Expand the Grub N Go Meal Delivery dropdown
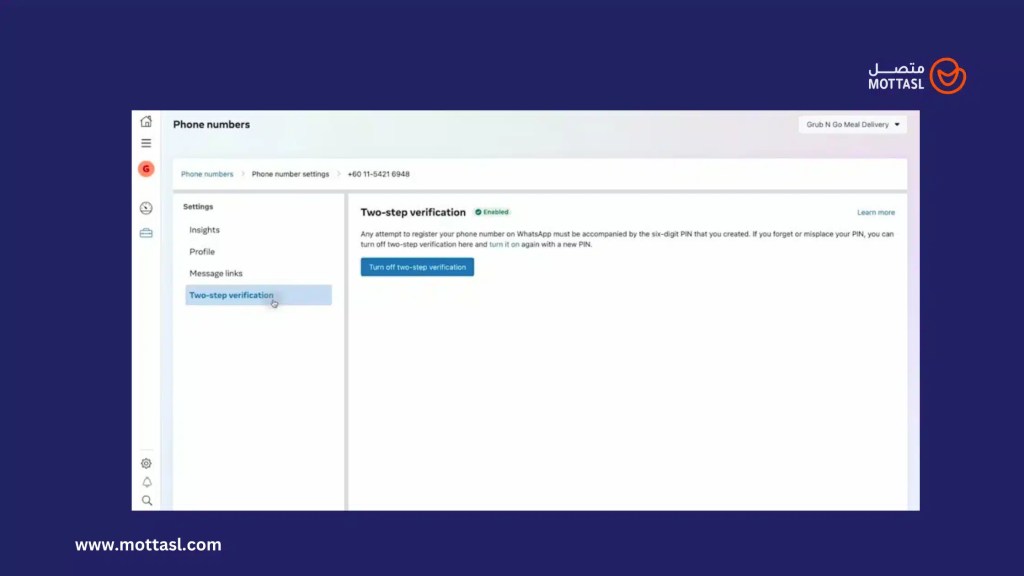This screenshot has height=576, width=1024. pyautogui.click(x=853, y=125)
